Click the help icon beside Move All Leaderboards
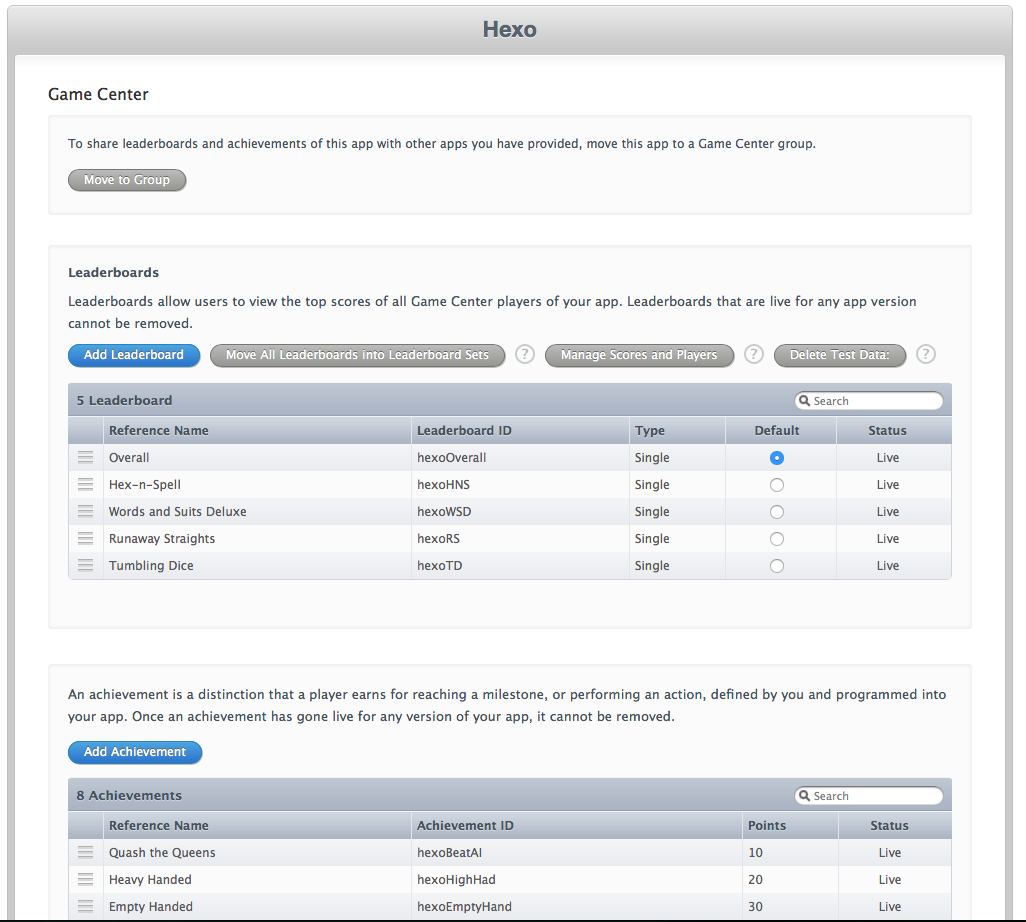Viewport: 1026px width, 922px height. (x=524, y=355)
